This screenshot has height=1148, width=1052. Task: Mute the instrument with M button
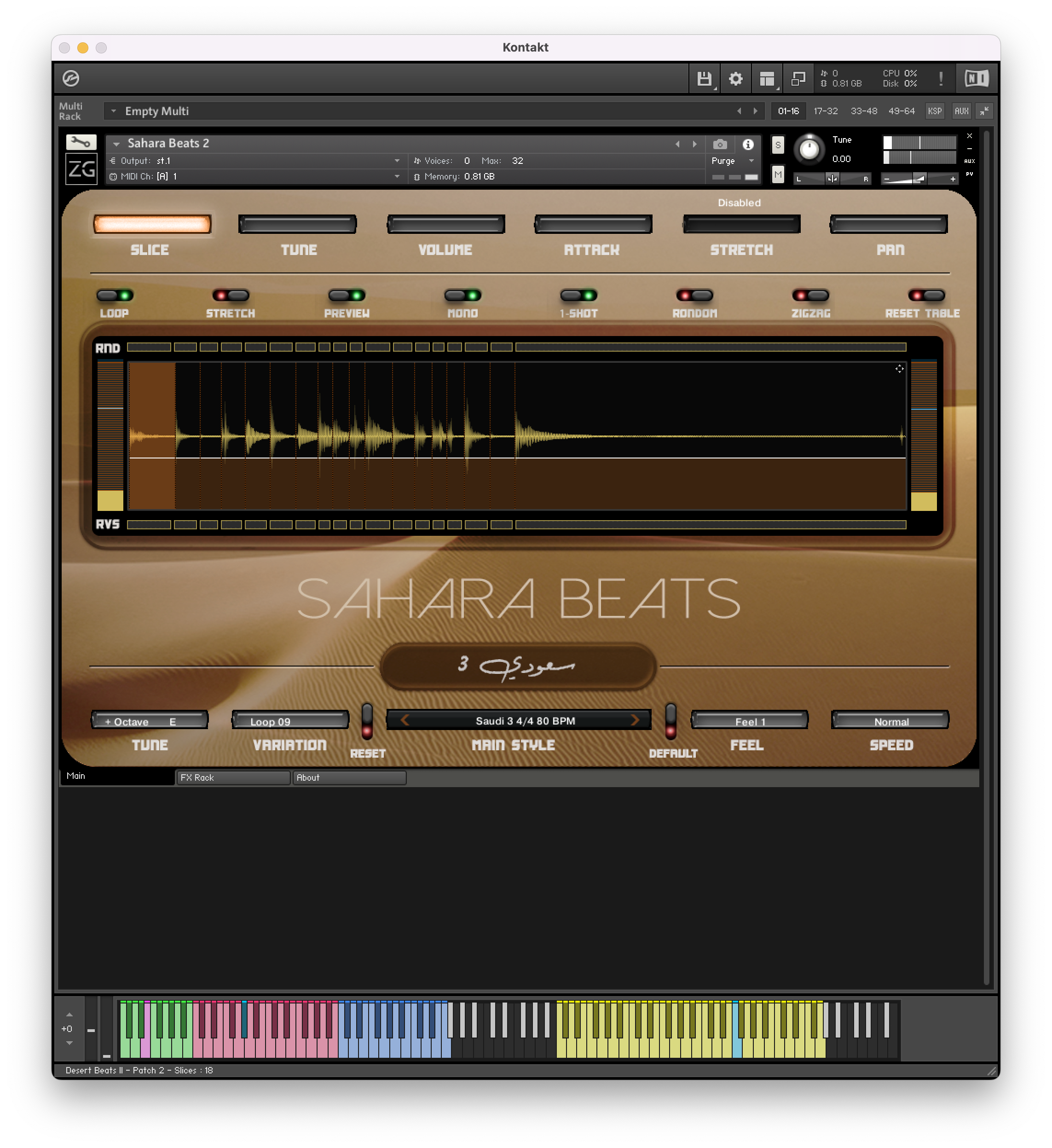778,174
